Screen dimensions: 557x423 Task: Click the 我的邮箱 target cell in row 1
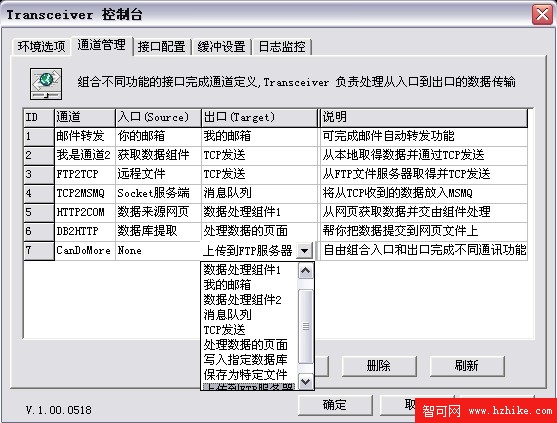259,136
